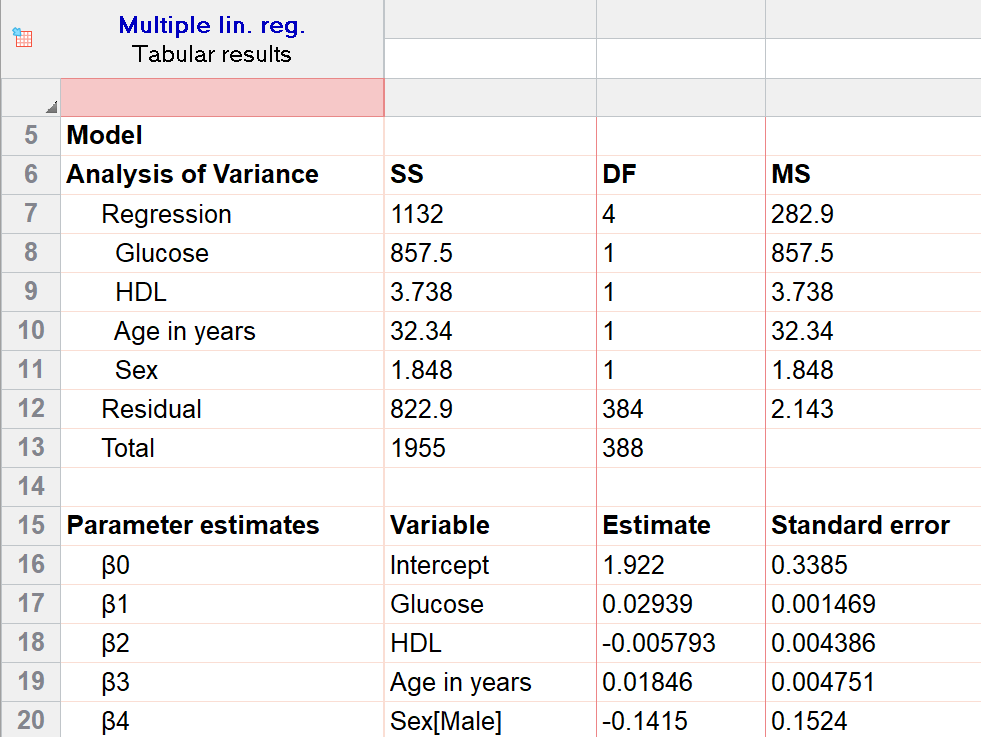Viewport: 981px width, 737px height.
Task: Click Glucose SS value 857.5
Action: coord(421,253)
